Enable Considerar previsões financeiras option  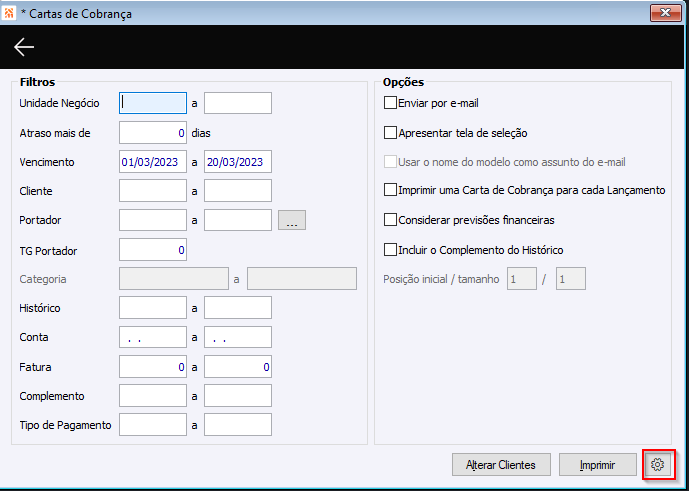point(390,220)
